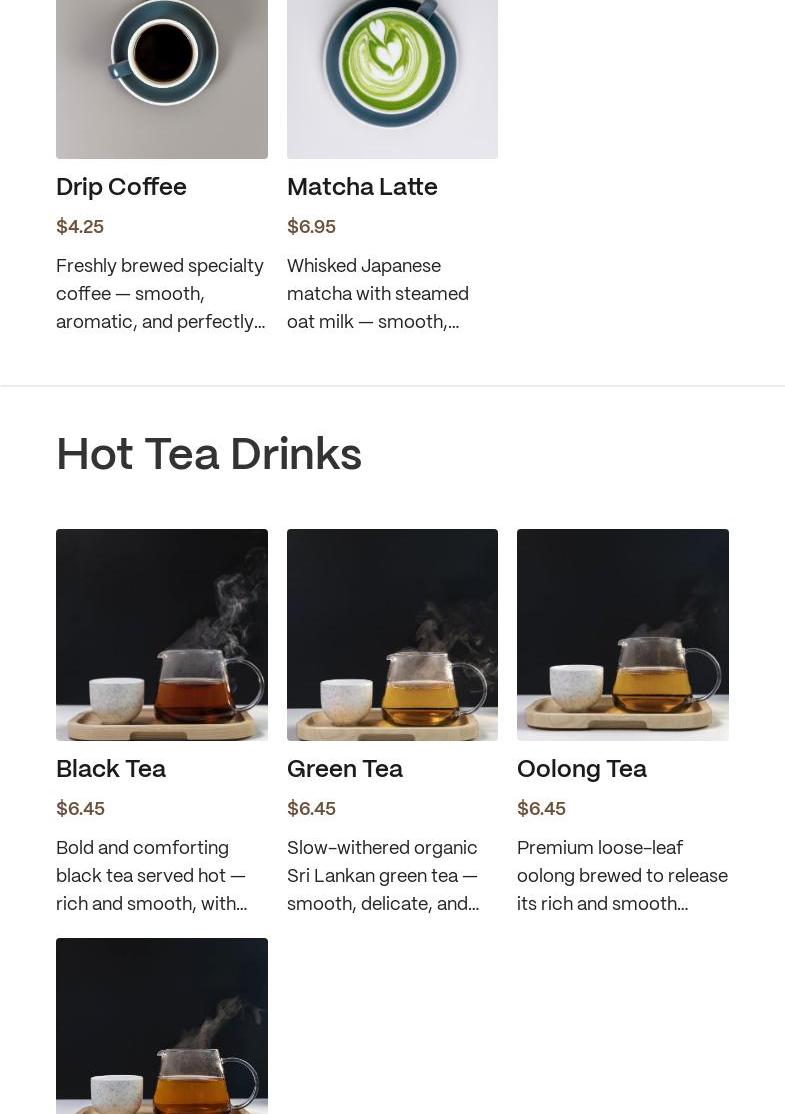
Task: Read the Drip Coffee description text
Action: 161,293
